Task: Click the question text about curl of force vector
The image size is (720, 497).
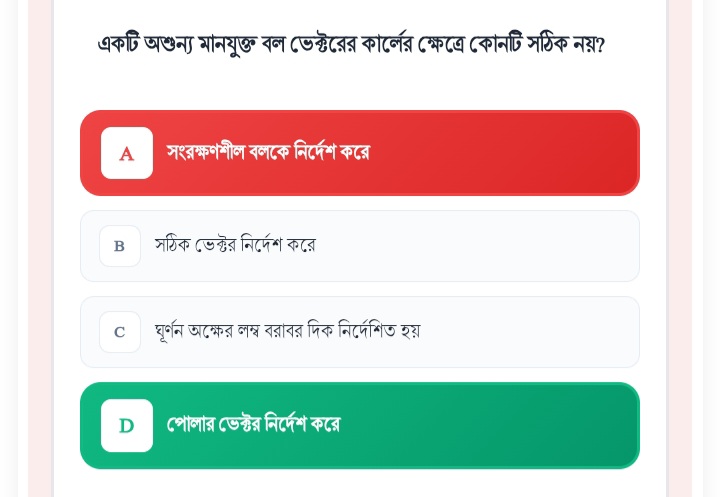Action: point(351,44)
